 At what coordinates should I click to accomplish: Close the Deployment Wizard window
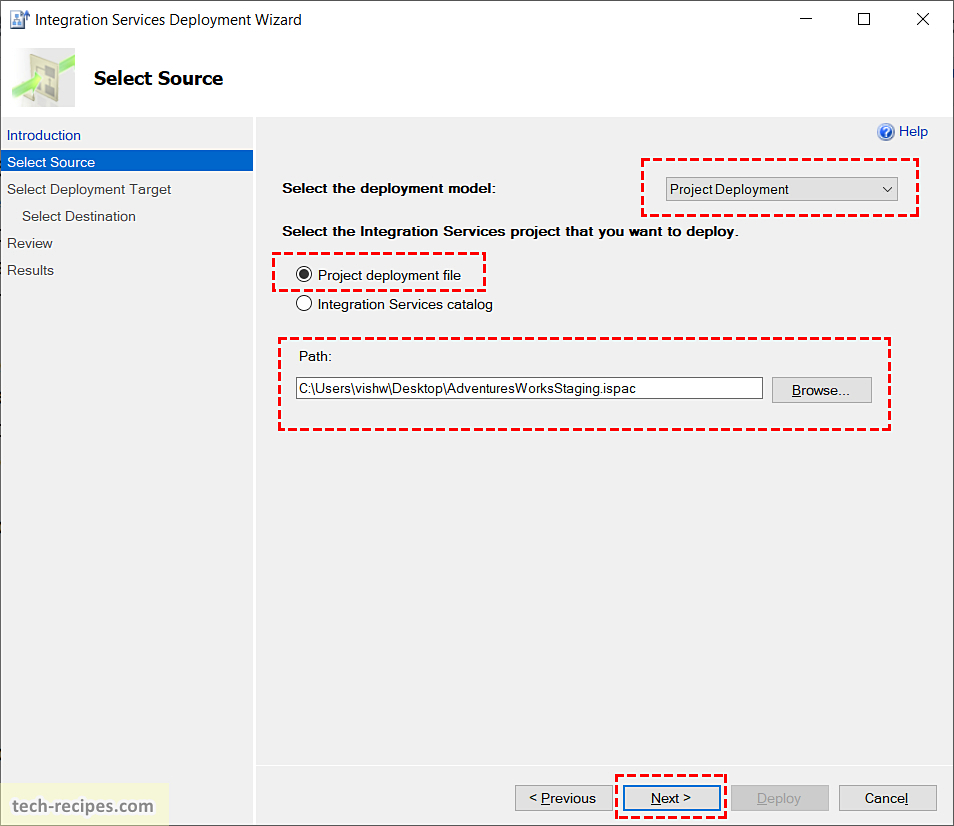[x=922, y=19]
